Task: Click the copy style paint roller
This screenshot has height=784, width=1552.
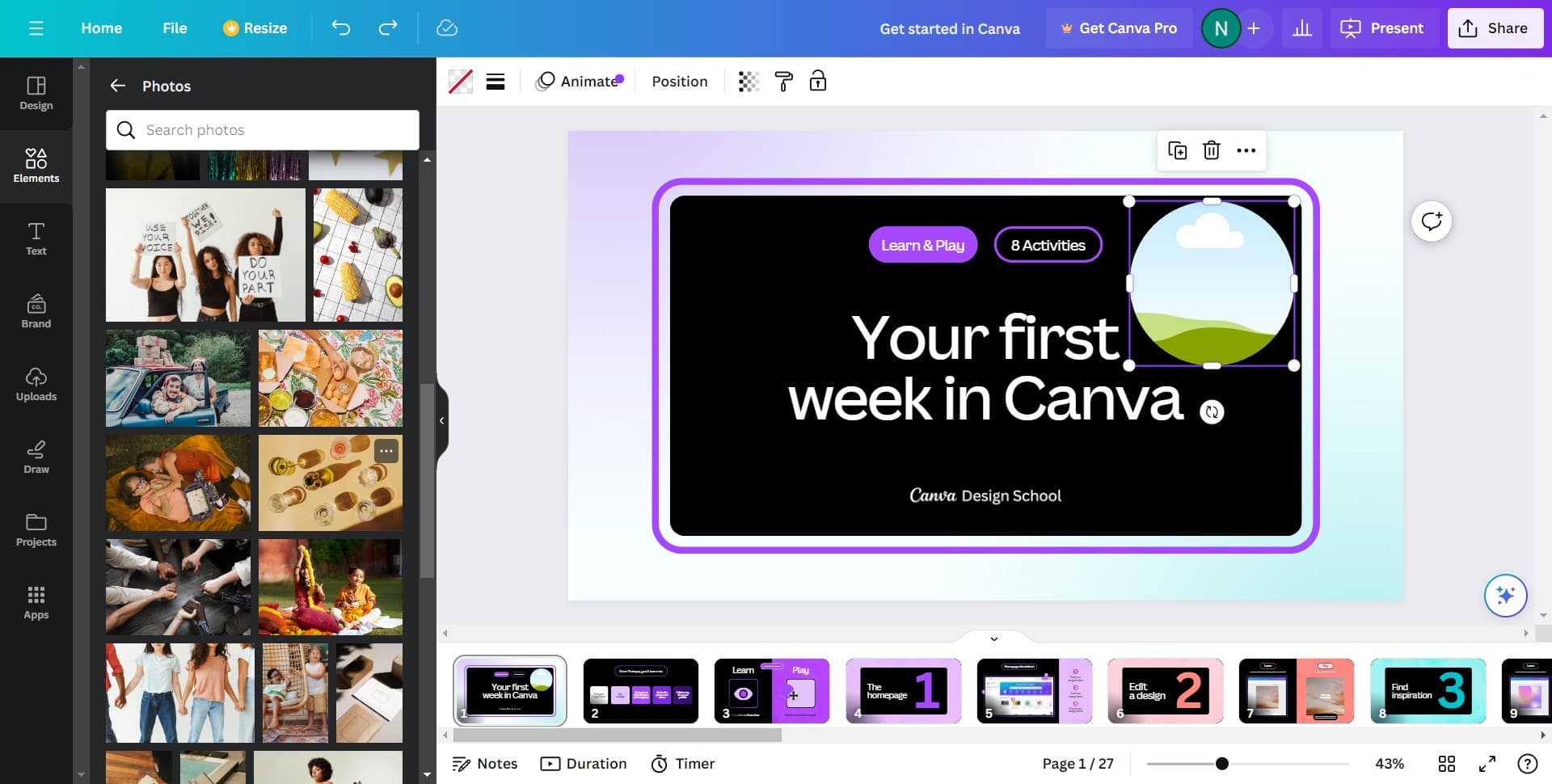Action: [x=783, y=82]
